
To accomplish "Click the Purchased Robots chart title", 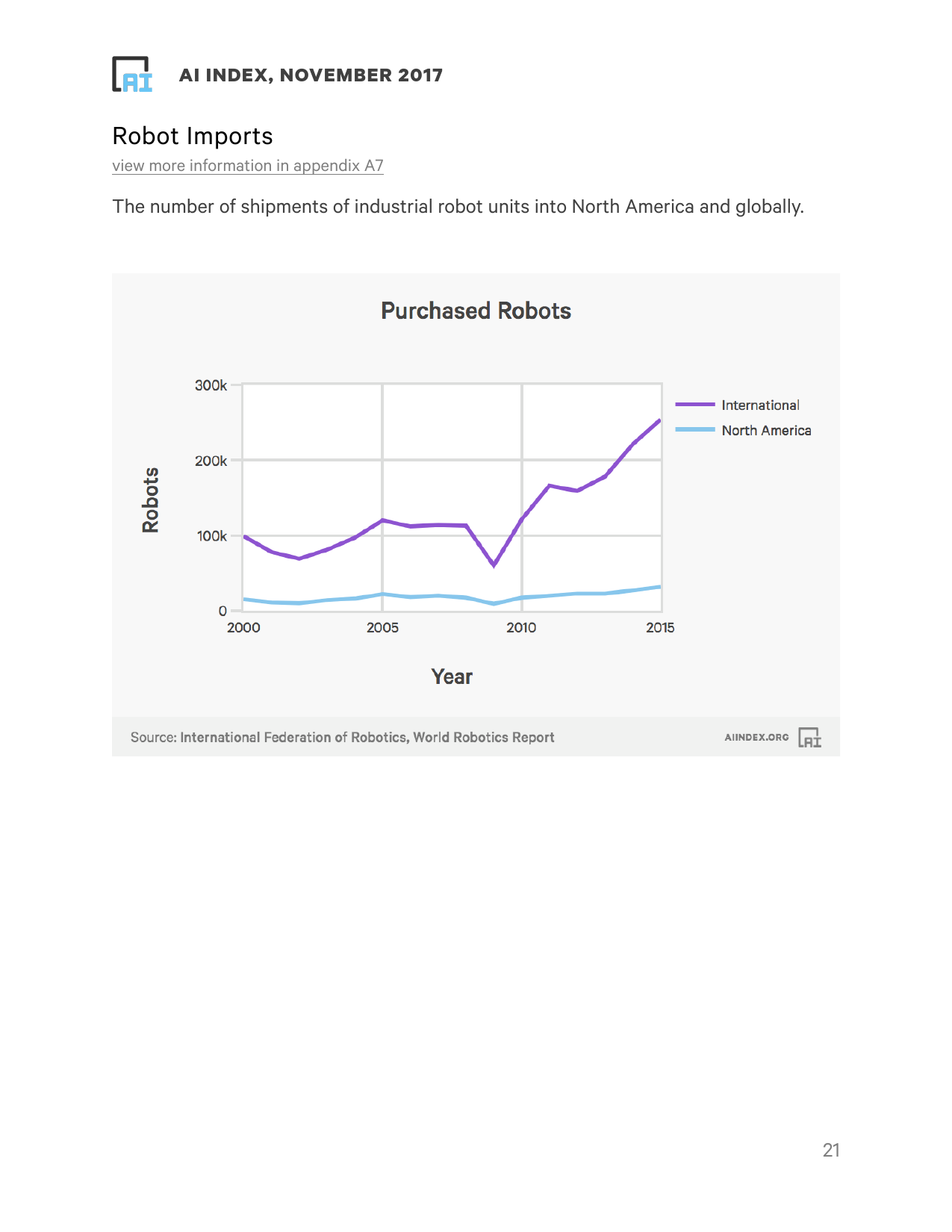I will click(x=476, y=311).
